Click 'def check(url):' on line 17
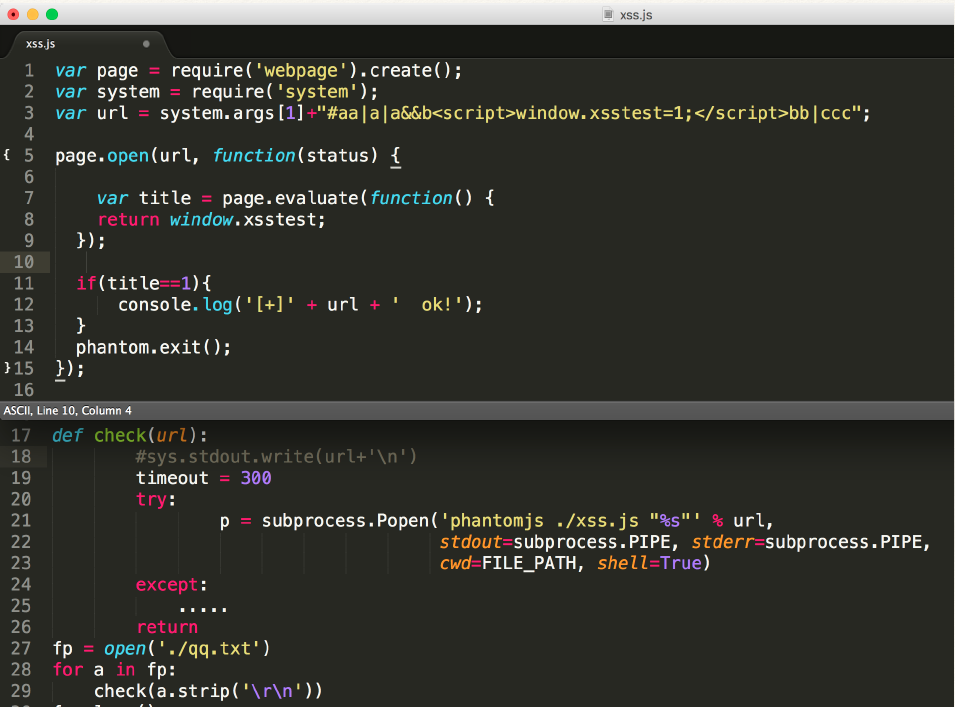This screenshot has height=707, width=955. (x=130, y=435)
